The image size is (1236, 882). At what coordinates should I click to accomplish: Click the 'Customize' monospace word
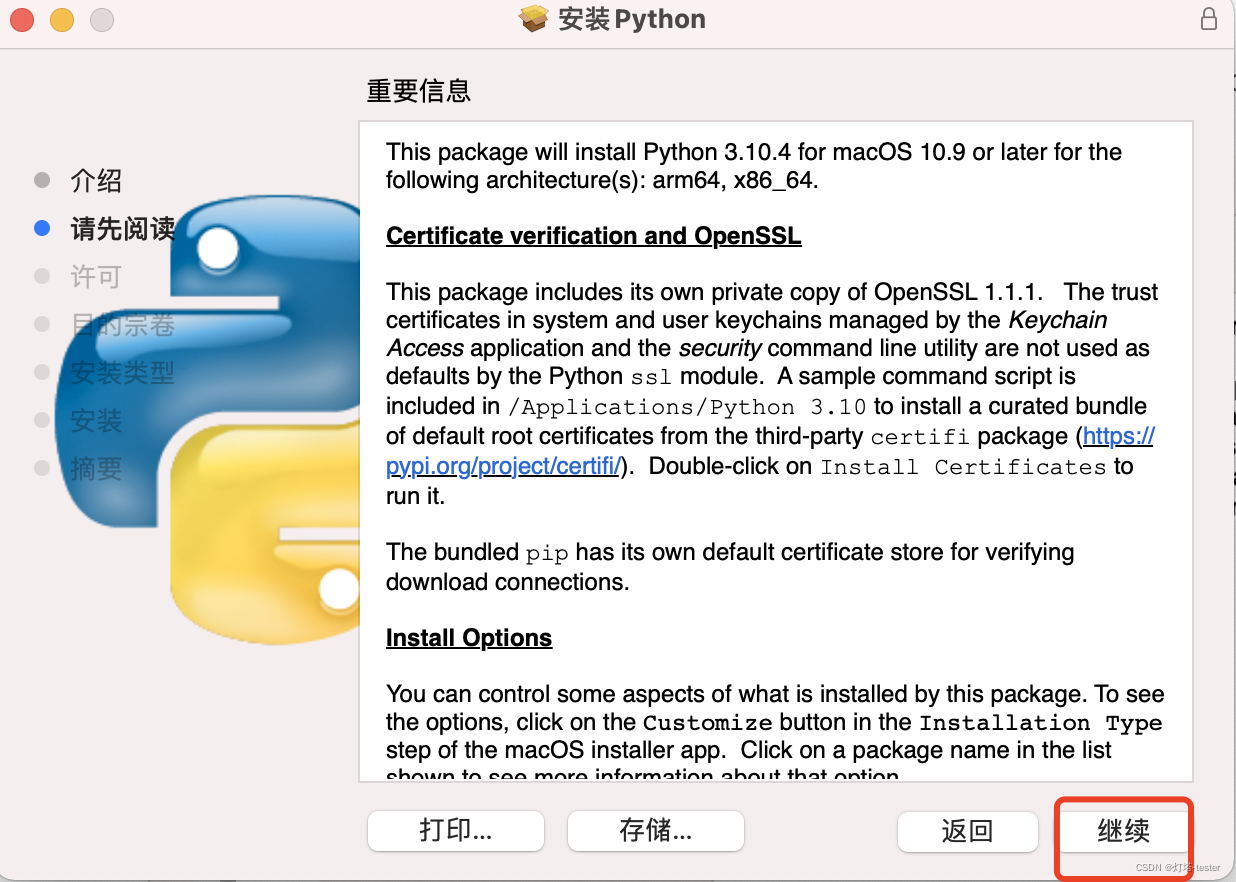[707, 723]
